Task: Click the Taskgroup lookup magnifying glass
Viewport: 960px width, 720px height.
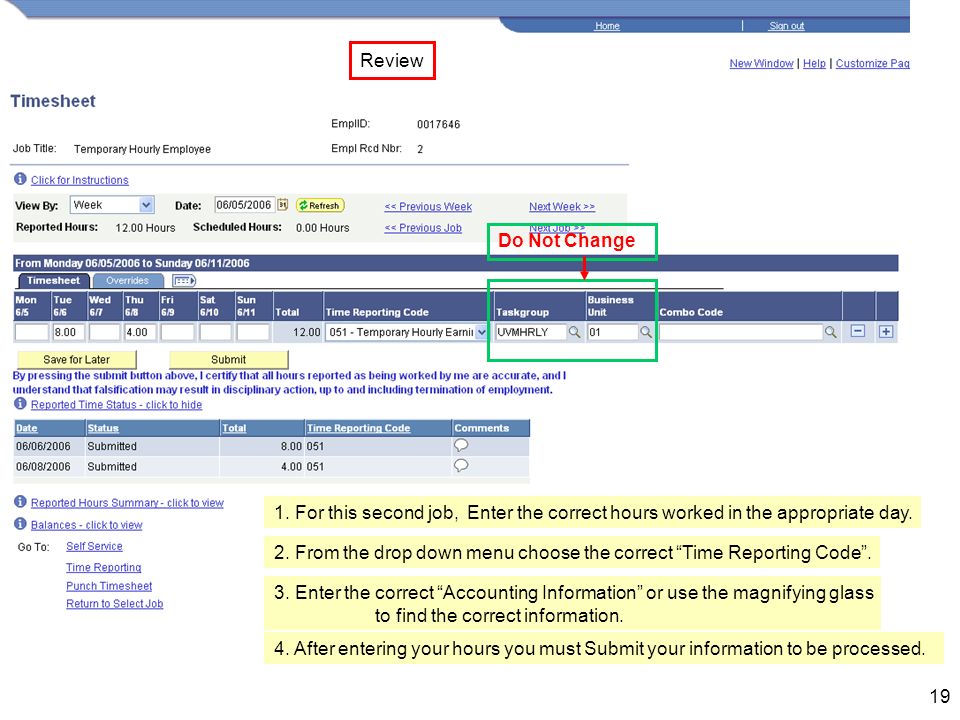Action: [574, 332]
